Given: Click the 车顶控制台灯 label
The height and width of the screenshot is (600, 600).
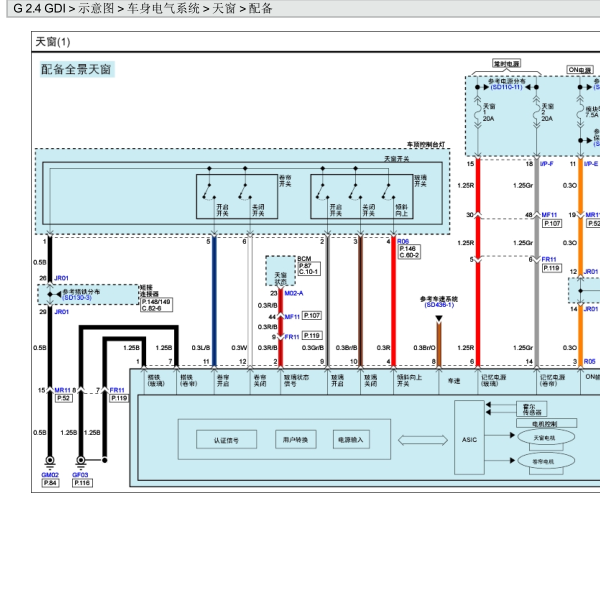Looking at the screenshot, I should 426,144.
